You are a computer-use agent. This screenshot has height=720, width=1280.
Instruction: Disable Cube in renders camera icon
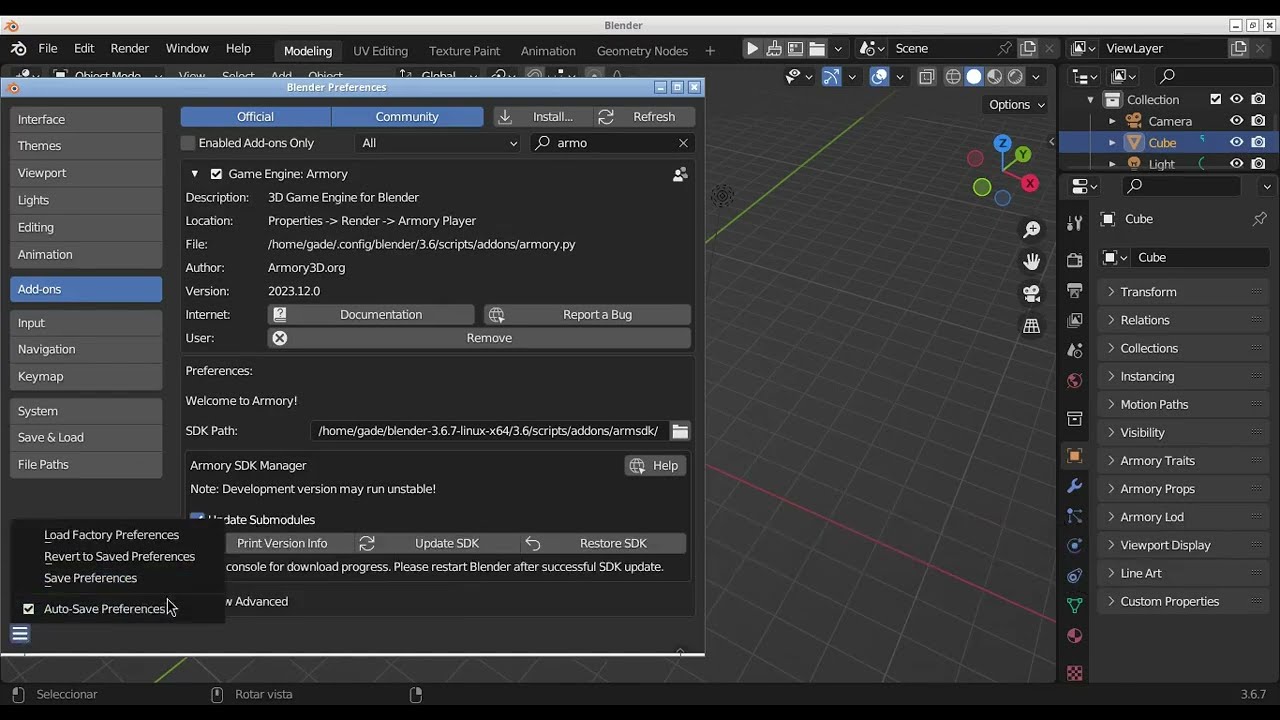pos(1258,143)
